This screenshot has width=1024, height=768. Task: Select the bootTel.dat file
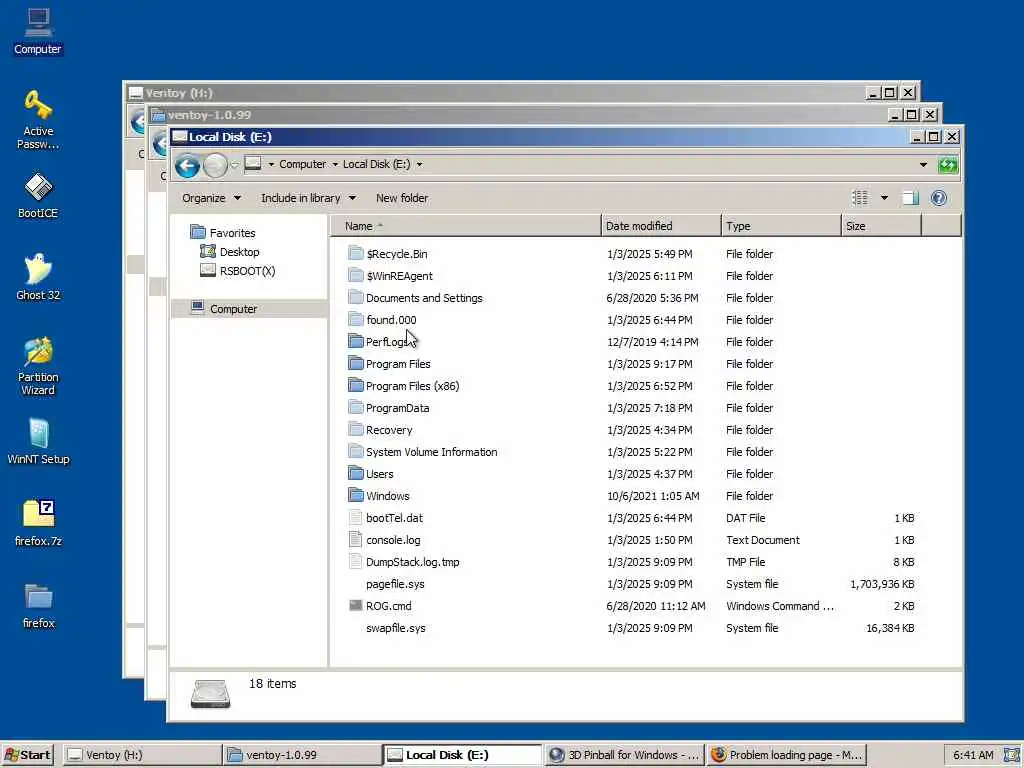coord(394,518)
